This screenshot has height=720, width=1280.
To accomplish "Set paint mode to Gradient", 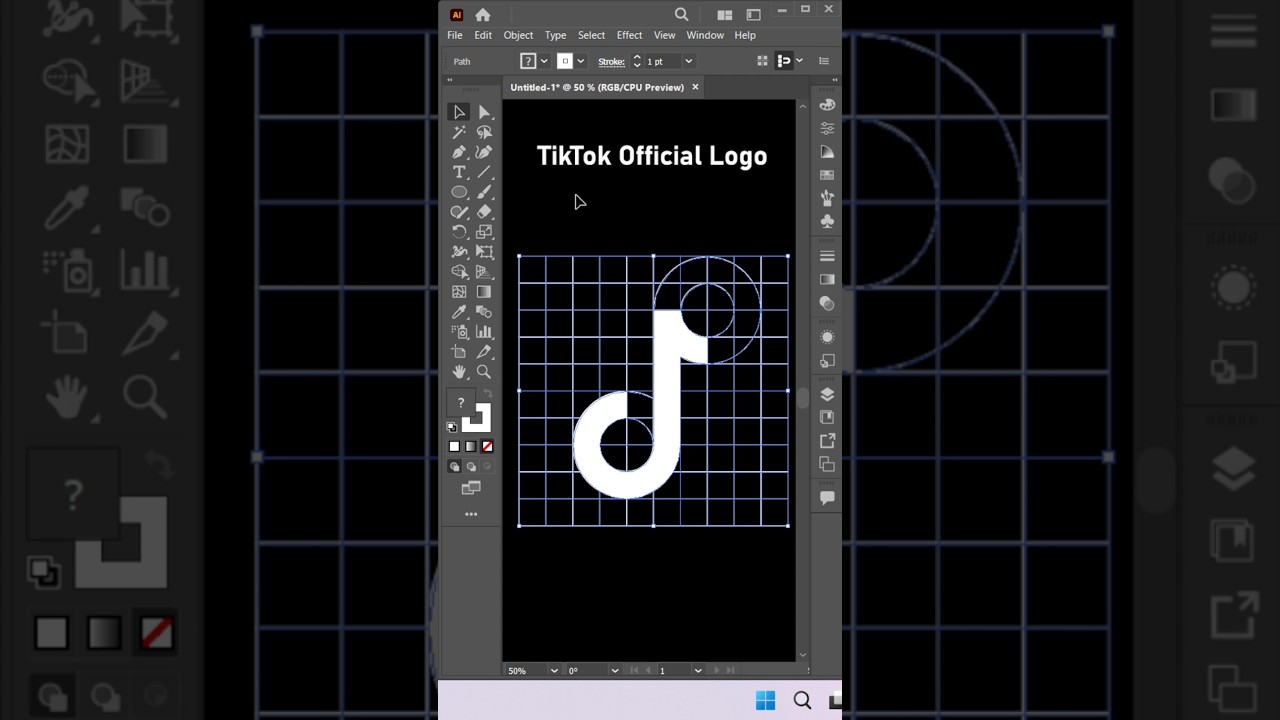I will 471,446.
